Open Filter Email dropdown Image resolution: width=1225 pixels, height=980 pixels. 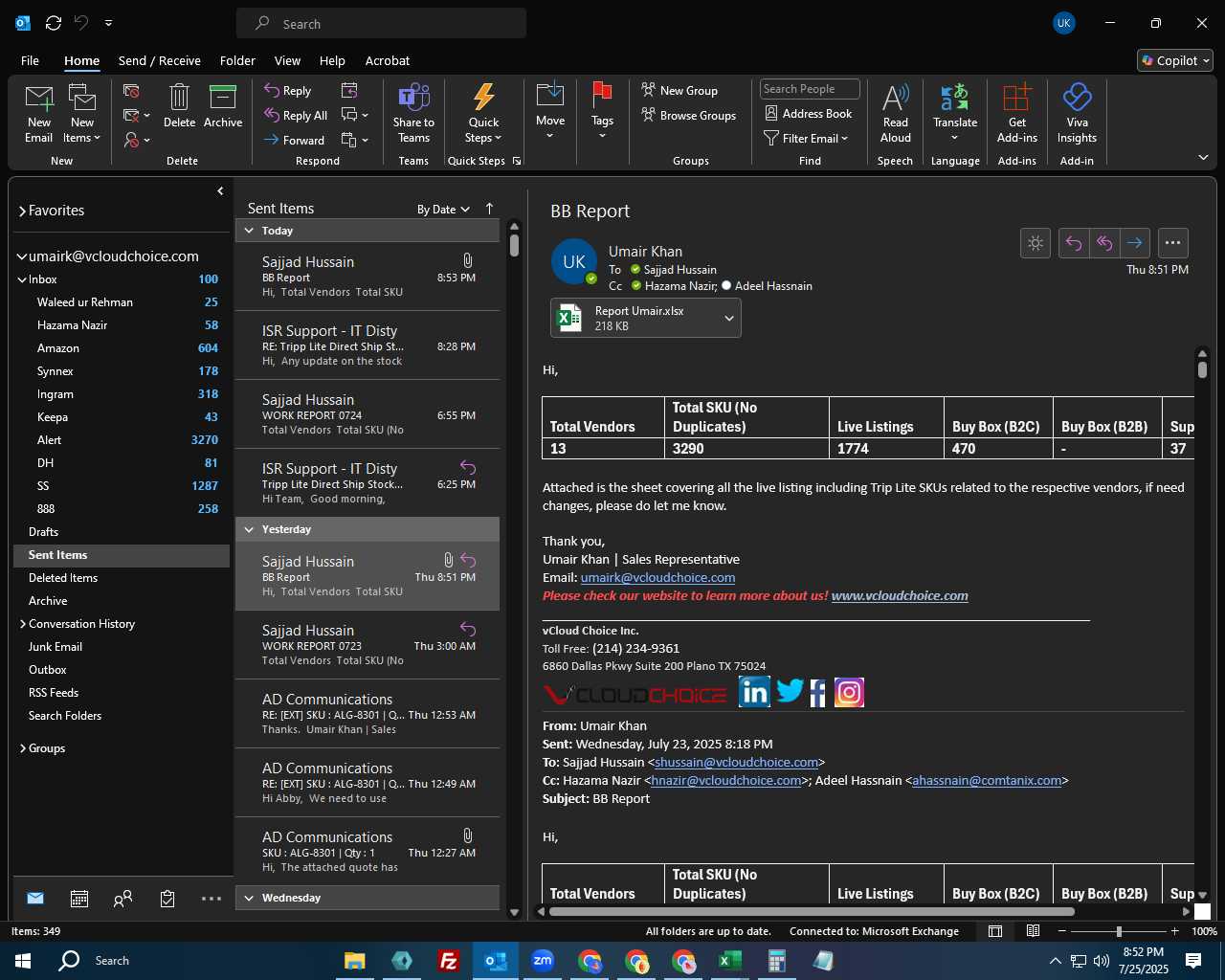click(806, 139)
